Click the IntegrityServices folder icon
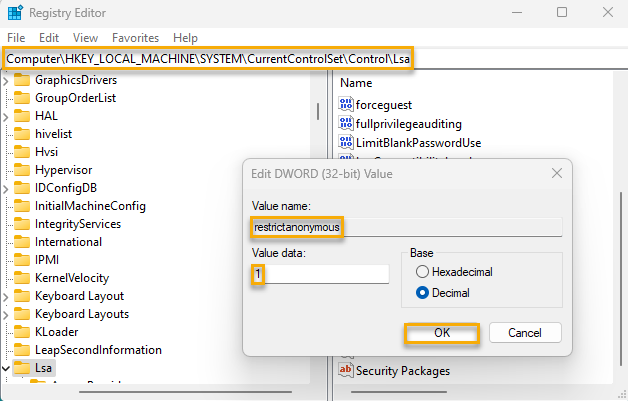 point(22,224)
